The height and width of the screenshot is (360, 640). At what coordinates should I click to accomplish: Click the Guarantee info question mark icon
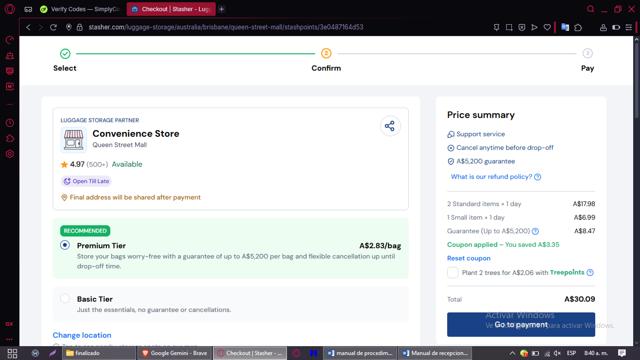[535, 231]
